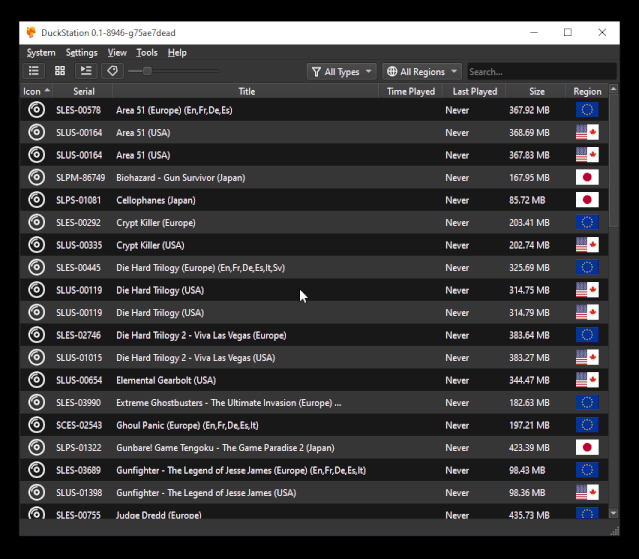Click size value 85.72 MB
639x559 pixels.
527,200
